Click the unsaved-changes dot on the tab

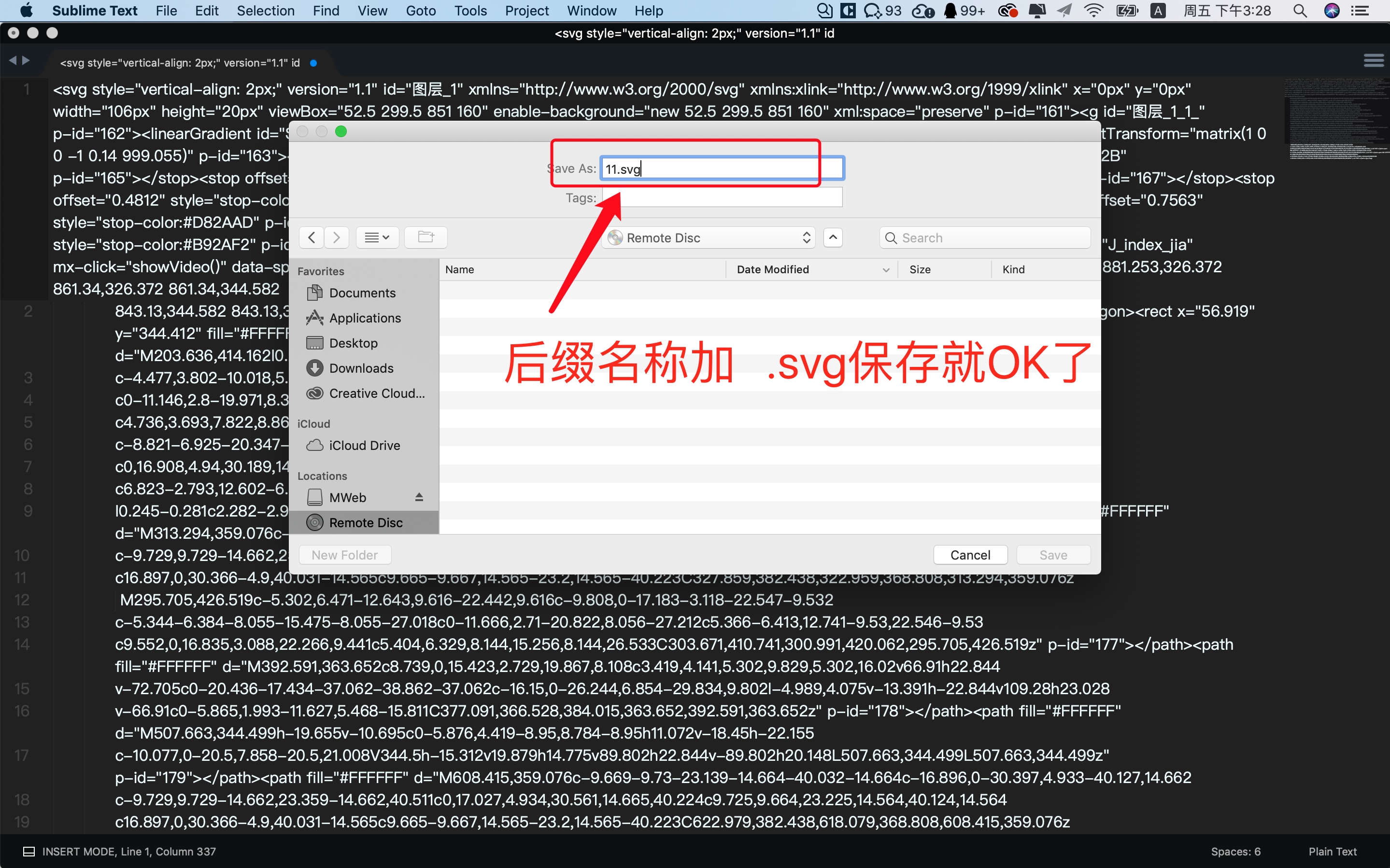click(x=313, y=63)
